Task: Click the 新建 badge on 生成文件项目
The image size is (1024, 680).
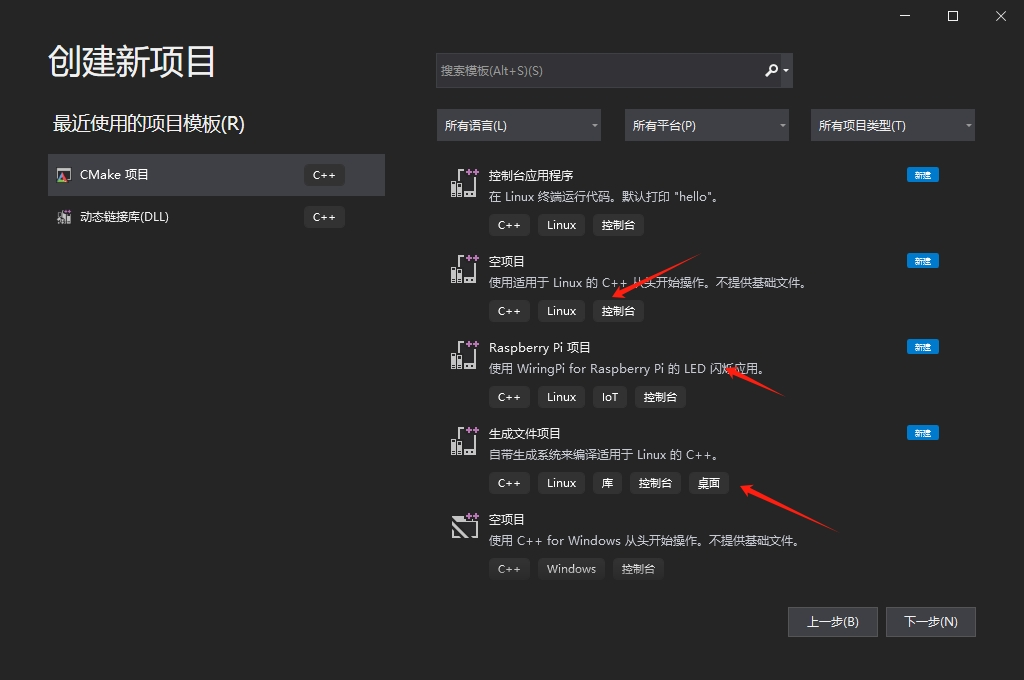Action: pyautogui.click(x=923, y=433)
